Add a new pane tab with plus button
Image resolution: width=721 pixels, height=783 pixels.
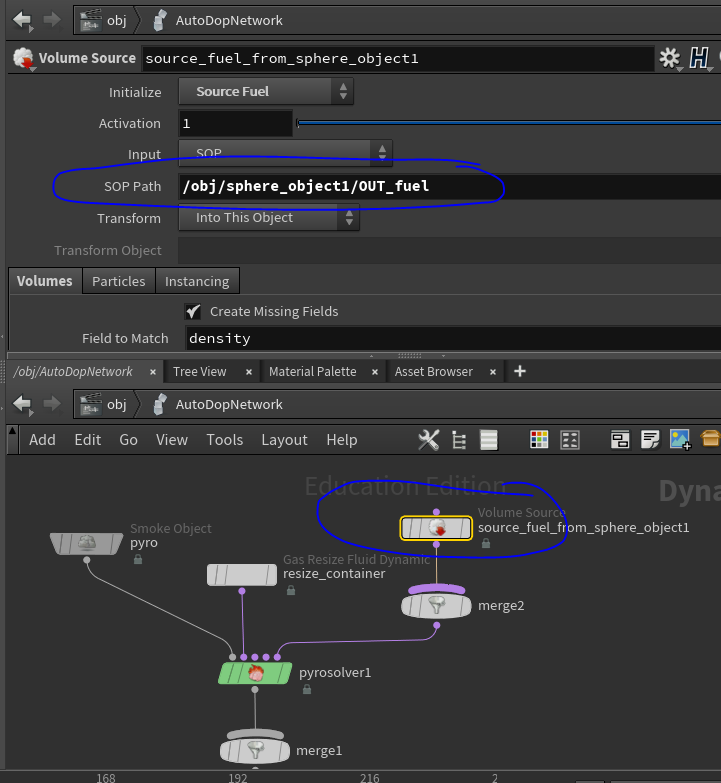coord(519,371)
